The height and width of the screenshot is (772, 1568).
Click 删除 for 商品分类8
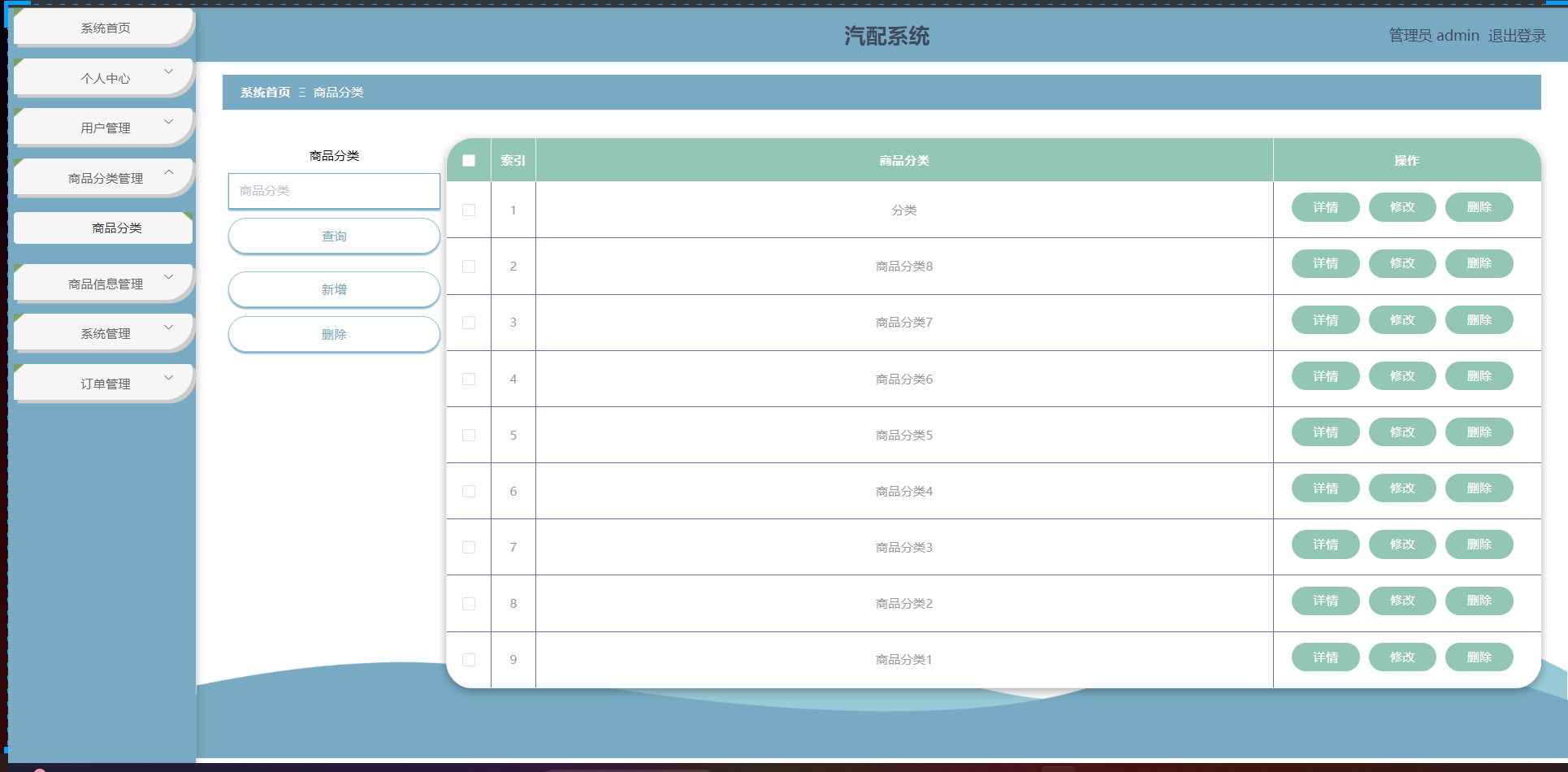click(1479, 263)
